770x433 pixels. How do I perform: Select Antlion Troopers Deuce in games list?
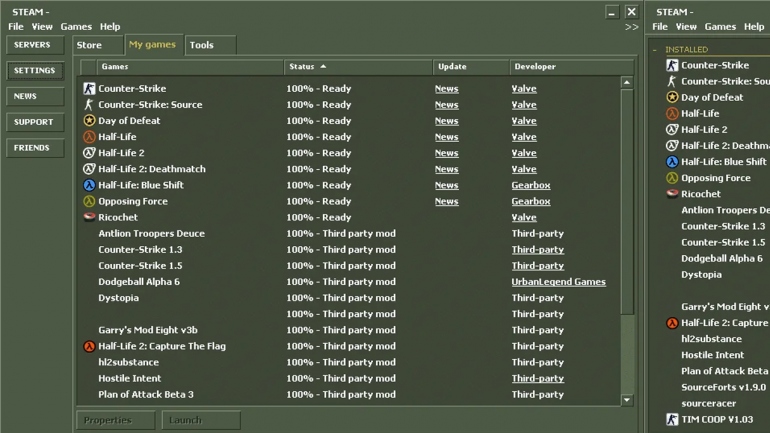tap(151, 234)
